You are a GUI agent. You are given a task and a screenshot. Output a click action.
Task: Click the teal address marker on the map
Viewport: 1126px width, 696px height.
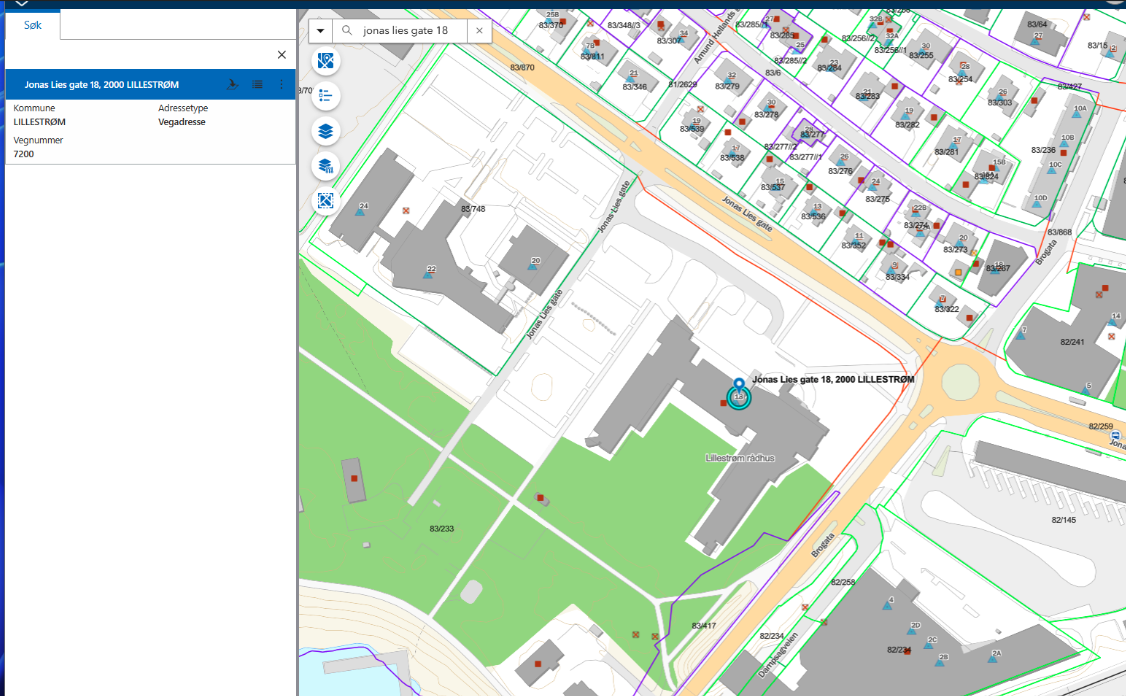coord(739,396)
